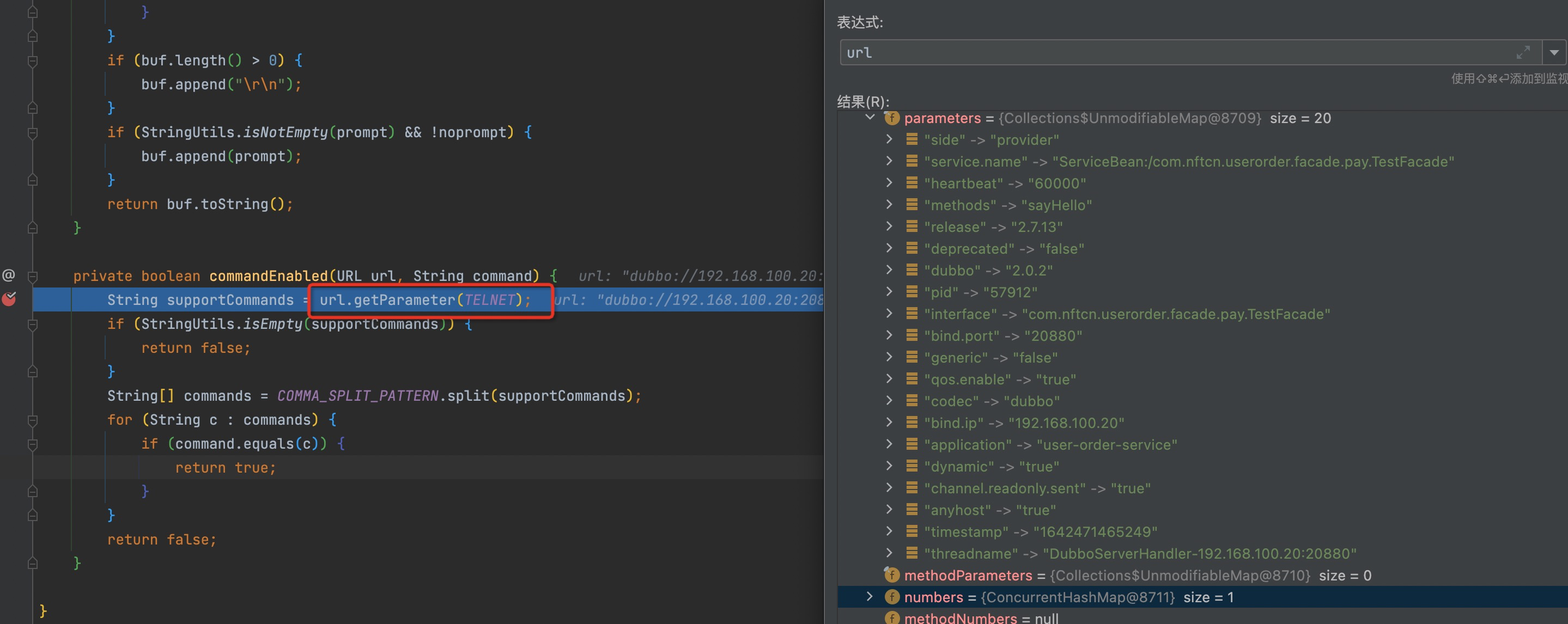Expand the numbers ConcurrentHashMap node
Image resolution: width=1568 pixels, height=624 pixels.
click(x=870, y=597)
